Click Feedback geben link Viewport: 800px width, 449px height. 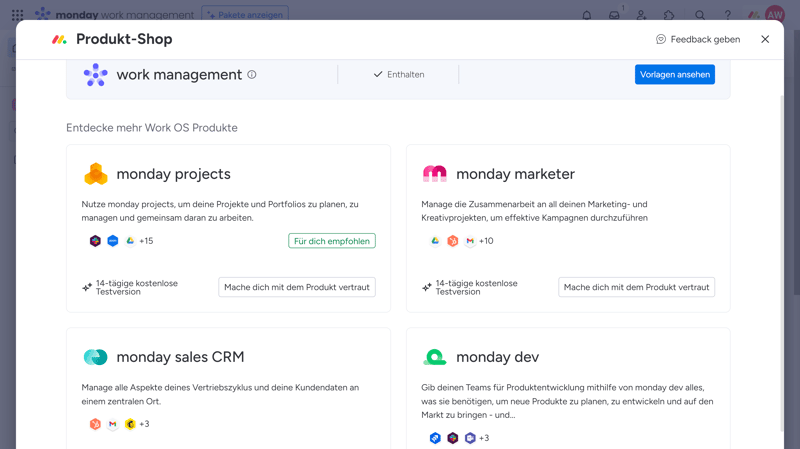[x=698, y=39]
